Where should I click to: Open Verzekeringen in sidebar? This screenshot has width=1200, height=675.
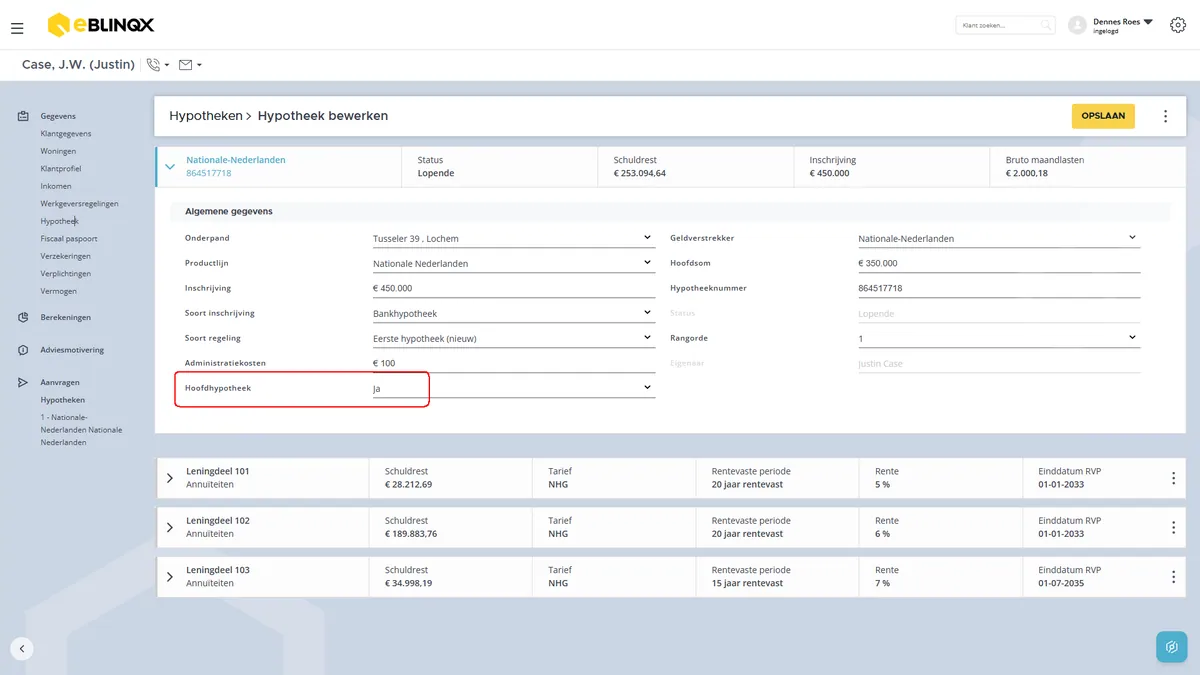[66, 256]
